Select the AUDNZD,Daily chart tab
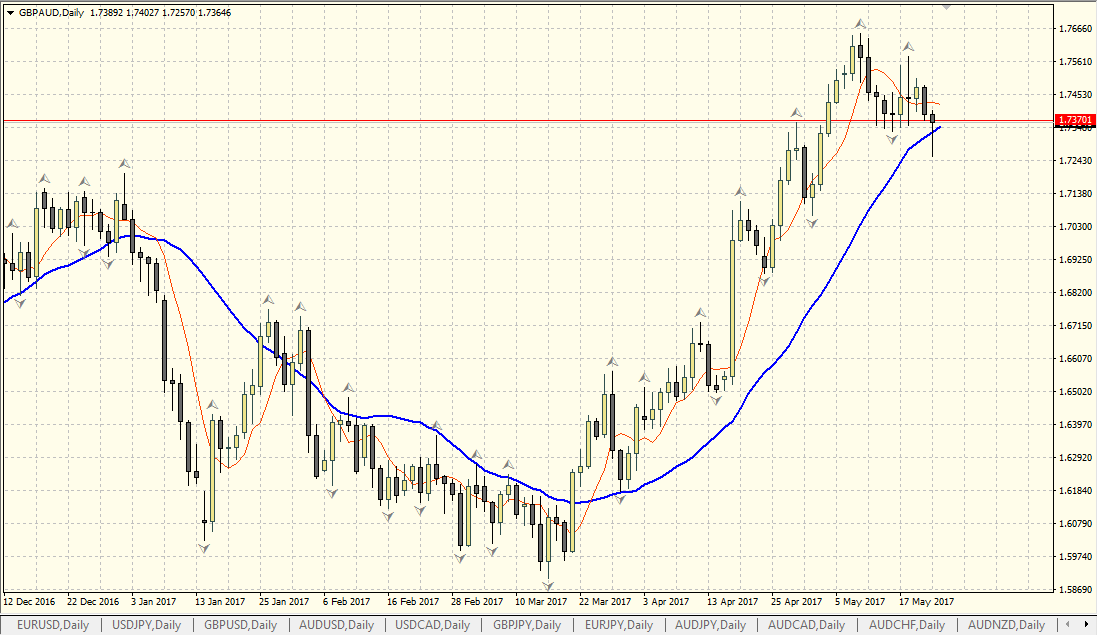Viewport: 1097px width, 635px height. point(1006,625)
